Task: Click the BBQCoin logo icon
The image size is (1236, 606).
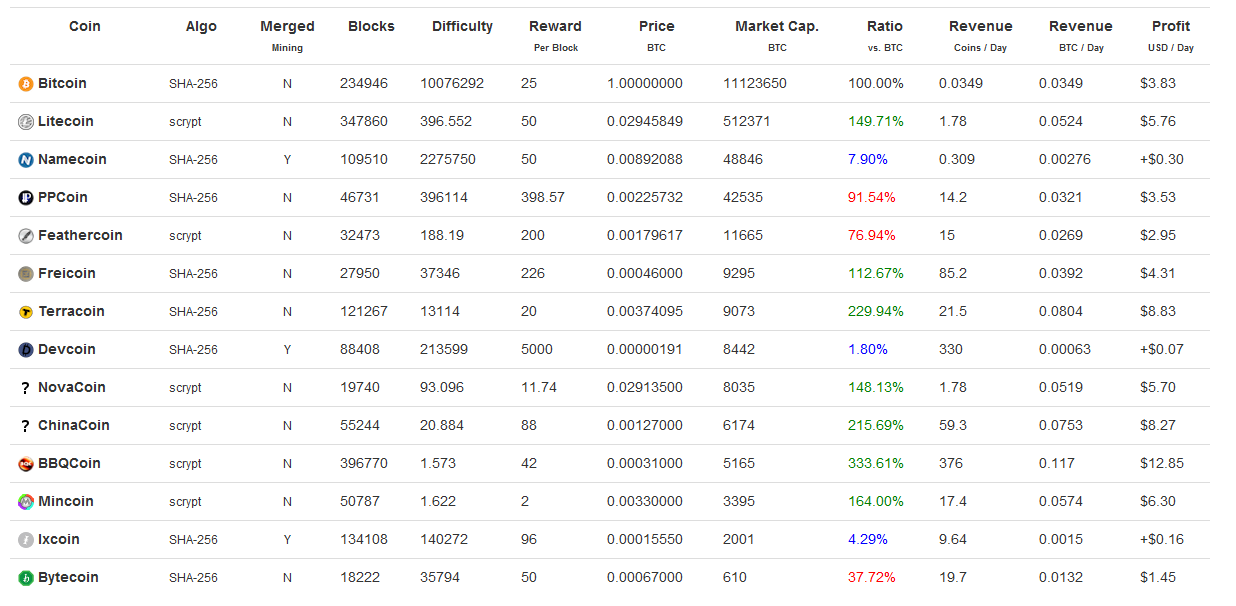Action: [26, 464]
